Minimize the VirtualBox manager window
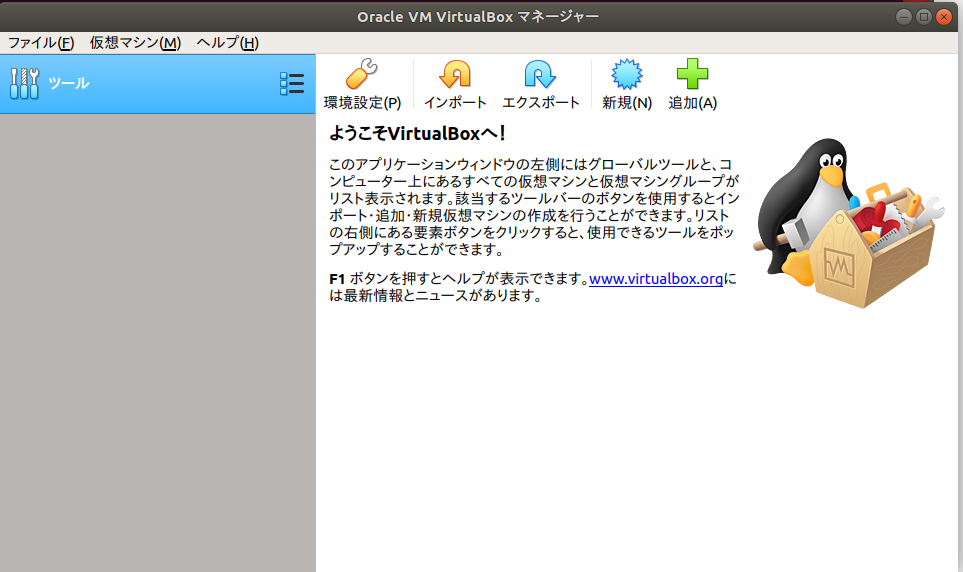This screenshot has width=963, height=572. 903,17
